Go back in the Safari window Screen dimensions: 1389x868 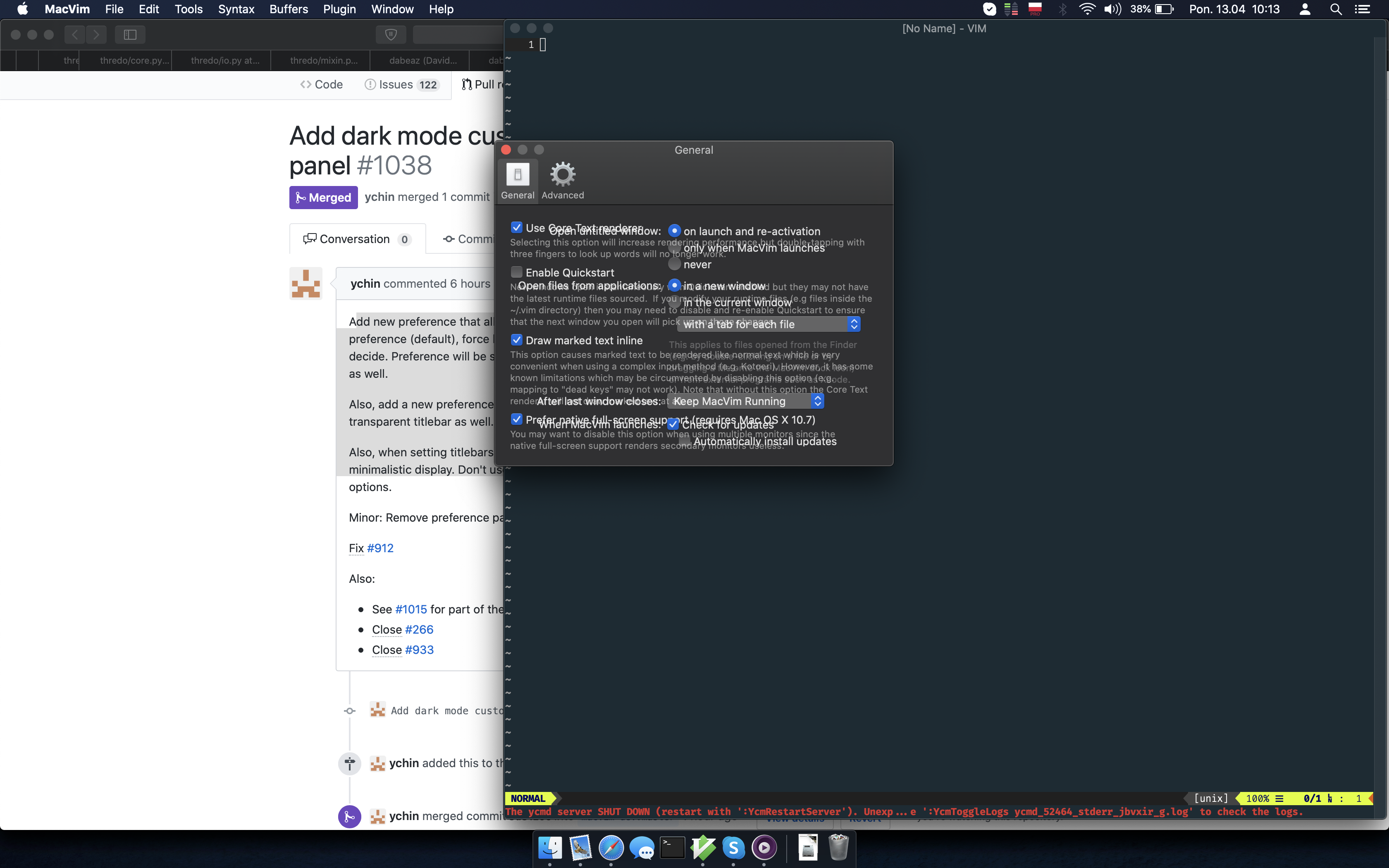pos(75,35)
